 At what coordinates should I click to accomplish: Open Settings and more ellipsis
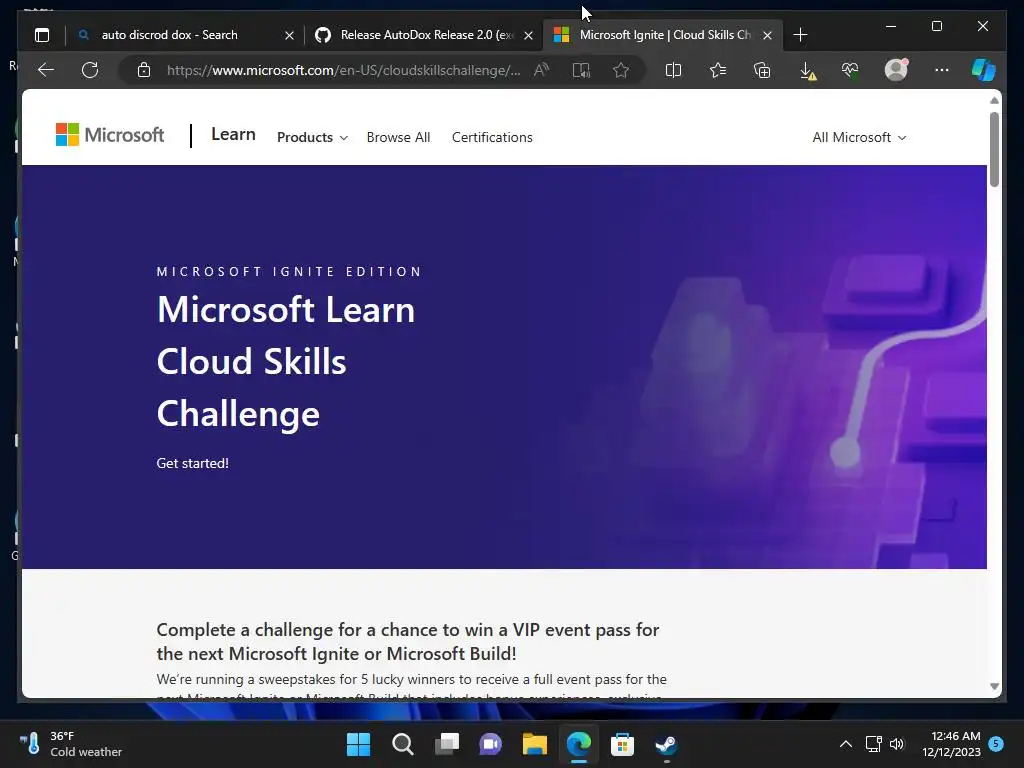pos(942,70)
